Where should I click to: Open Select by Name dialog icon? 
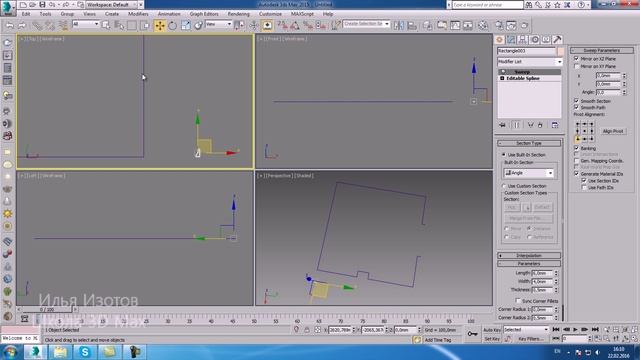point(119,25)
